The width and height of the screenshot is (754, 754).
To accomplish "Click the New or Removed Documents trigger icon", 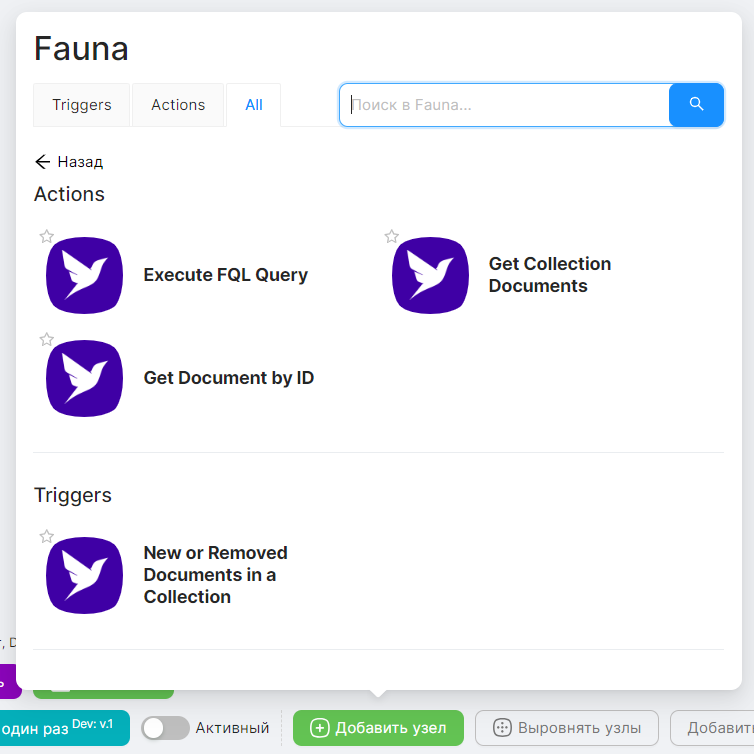I will click(x=84, y=575).
